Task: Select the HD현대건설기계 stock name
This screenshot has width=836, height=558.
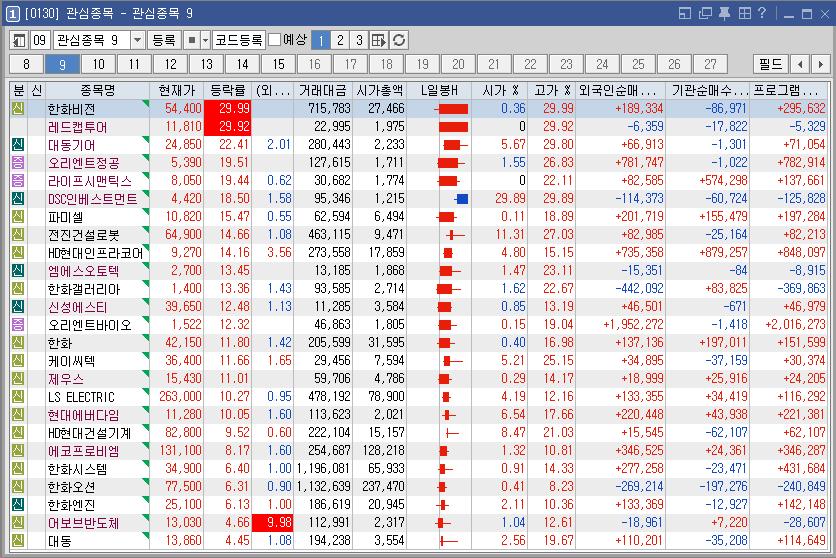Action: click(89, 433)
